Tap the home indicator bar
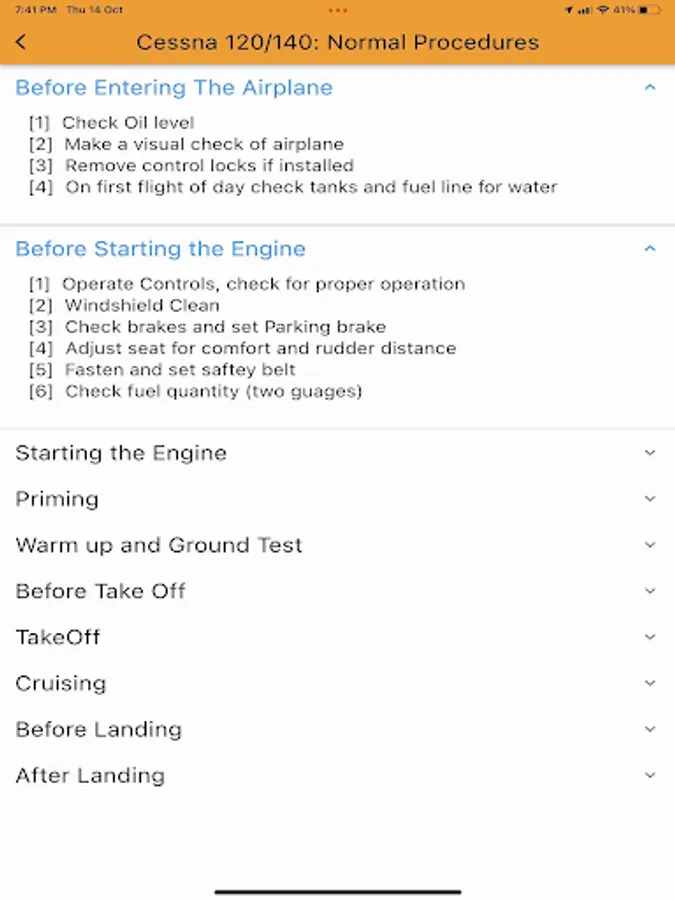Viewport: 675px width, 900px height. 338,891
